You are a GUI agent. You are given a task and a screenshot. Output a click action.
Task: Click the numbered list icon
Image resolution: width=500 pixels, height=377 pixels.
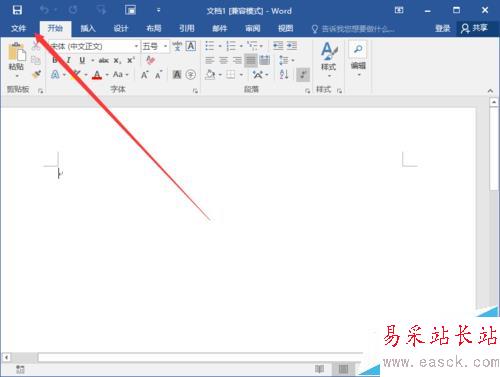click(x=231, y=46)
